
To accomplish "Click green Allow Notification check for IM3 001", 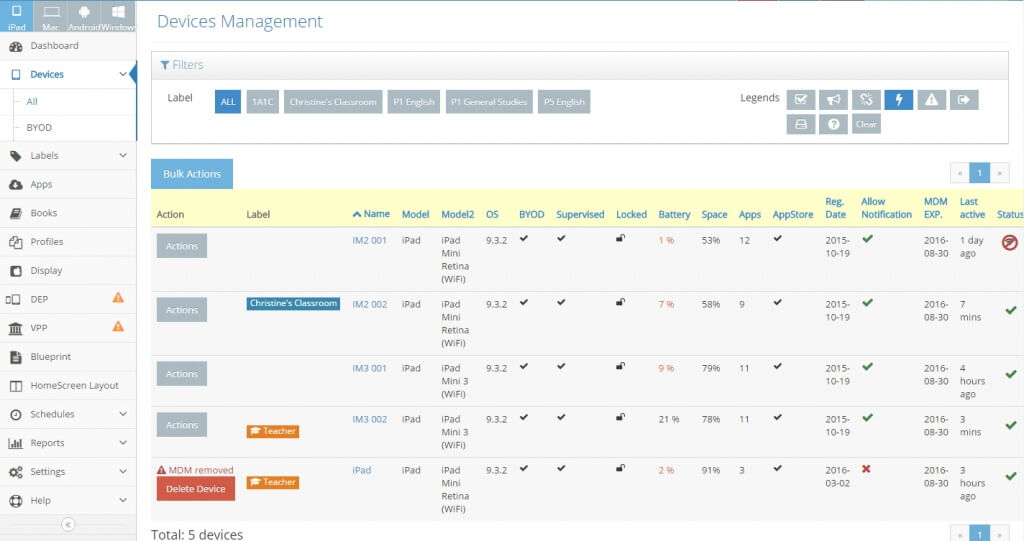I will click(867, 367).
